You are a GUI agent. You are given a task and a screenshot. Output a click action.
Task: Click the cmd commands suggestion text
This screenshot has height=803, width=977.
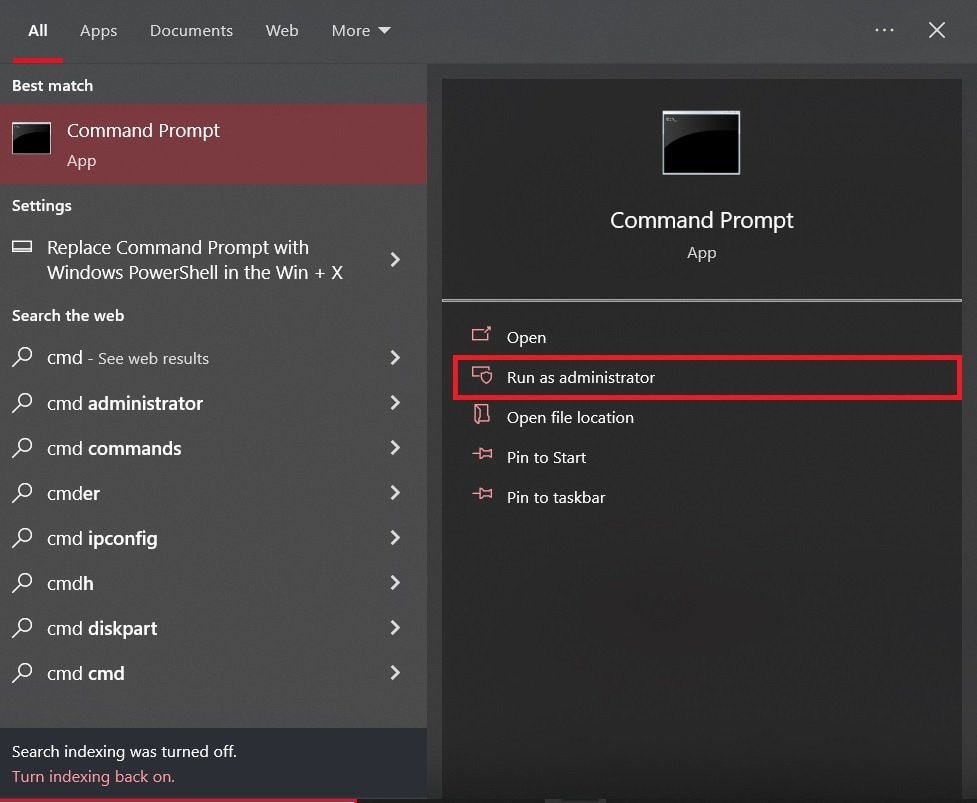114,448
